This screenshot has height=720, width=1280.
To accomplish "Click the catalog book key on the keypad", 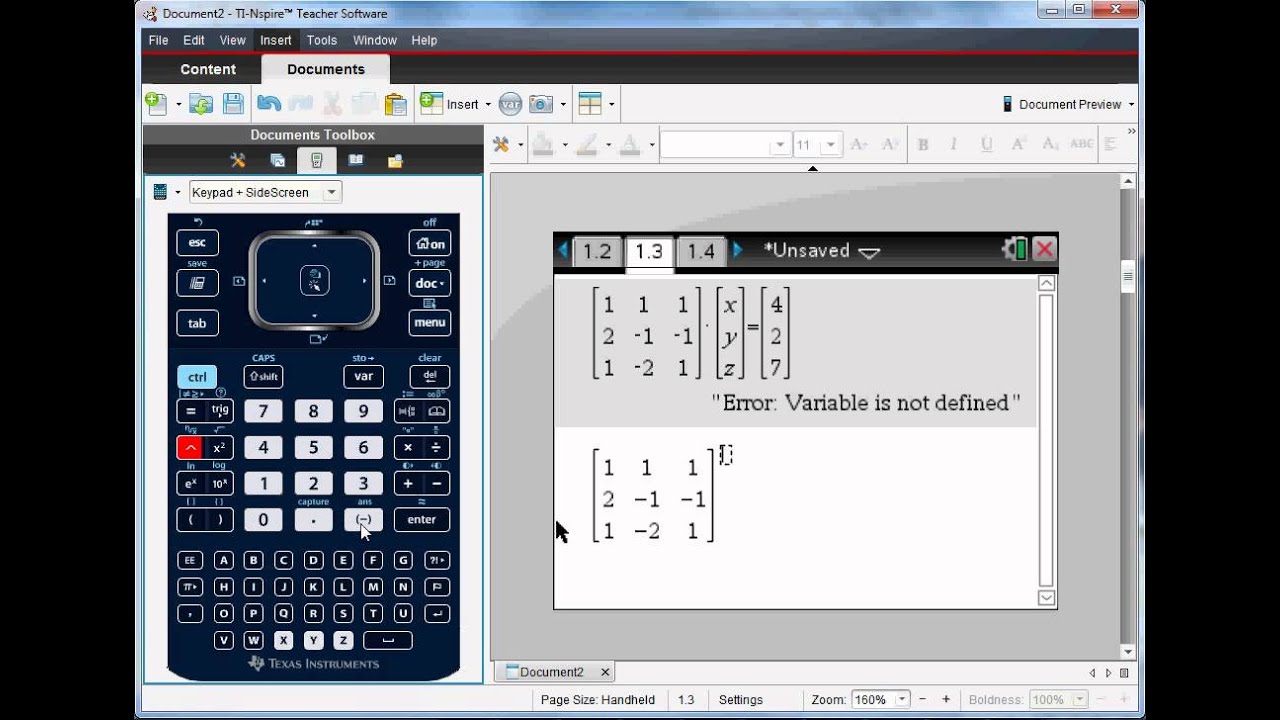I will pyautogui.click(x=436, y=411).
